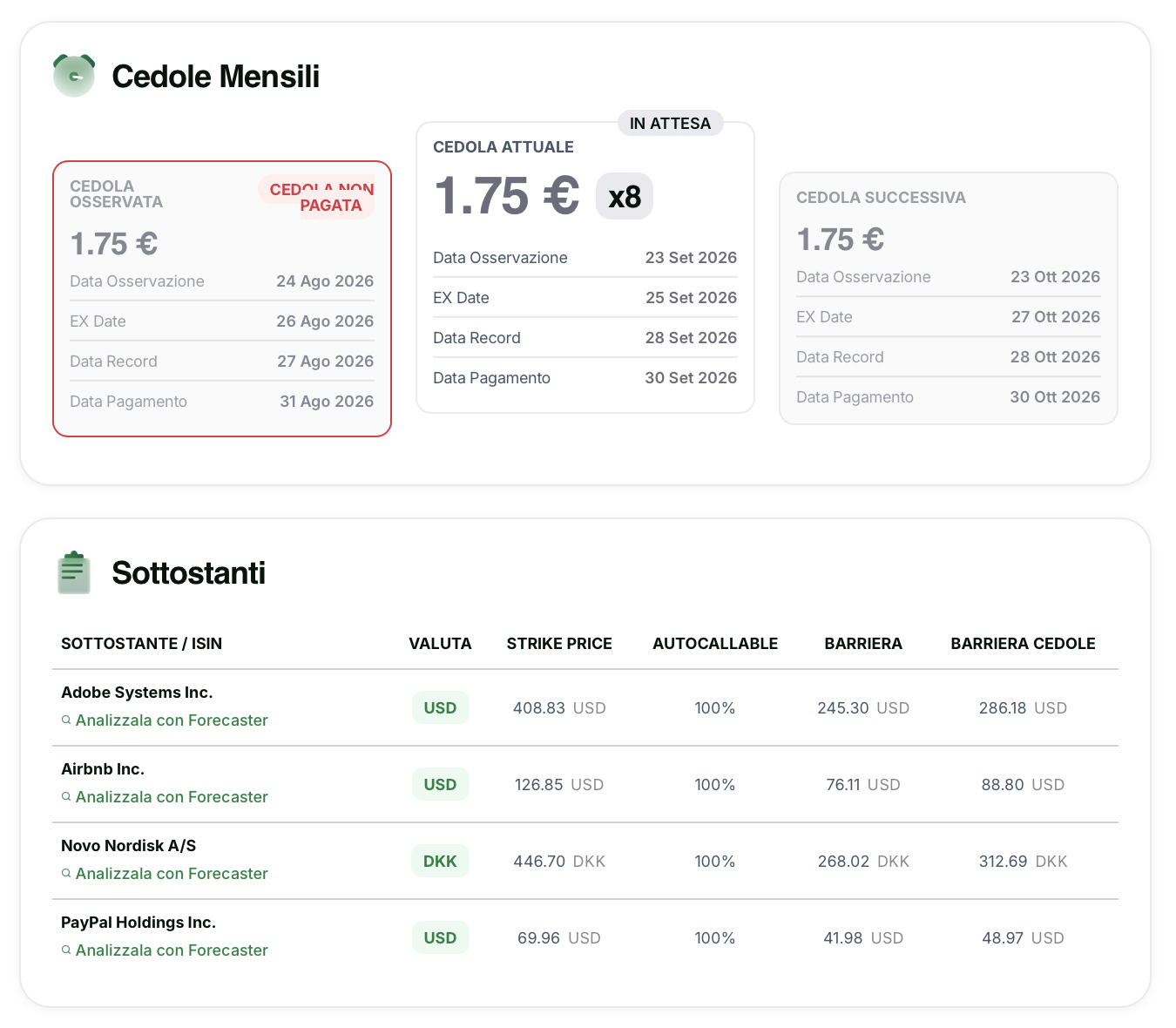
Task: Click the magnifier icon under Novo Nordisk A/S
Action: (x=66, y=874)
